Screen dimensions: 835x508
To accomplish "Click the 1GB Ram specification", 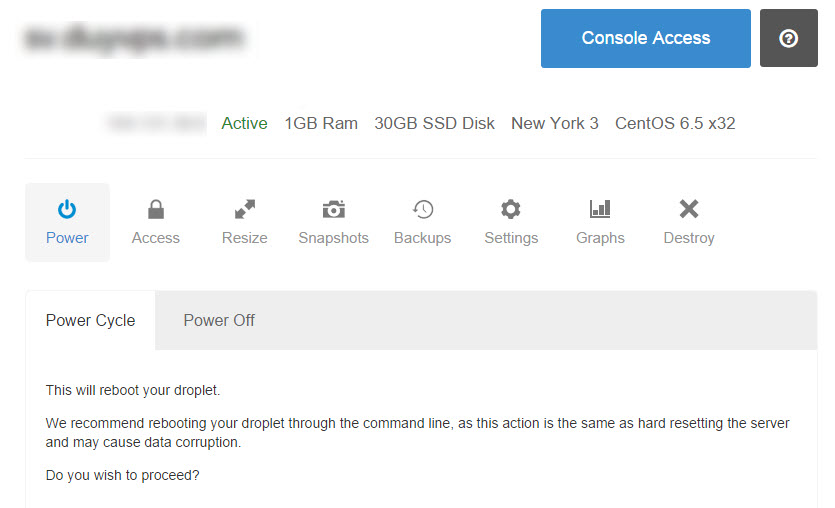I will 321,124.
